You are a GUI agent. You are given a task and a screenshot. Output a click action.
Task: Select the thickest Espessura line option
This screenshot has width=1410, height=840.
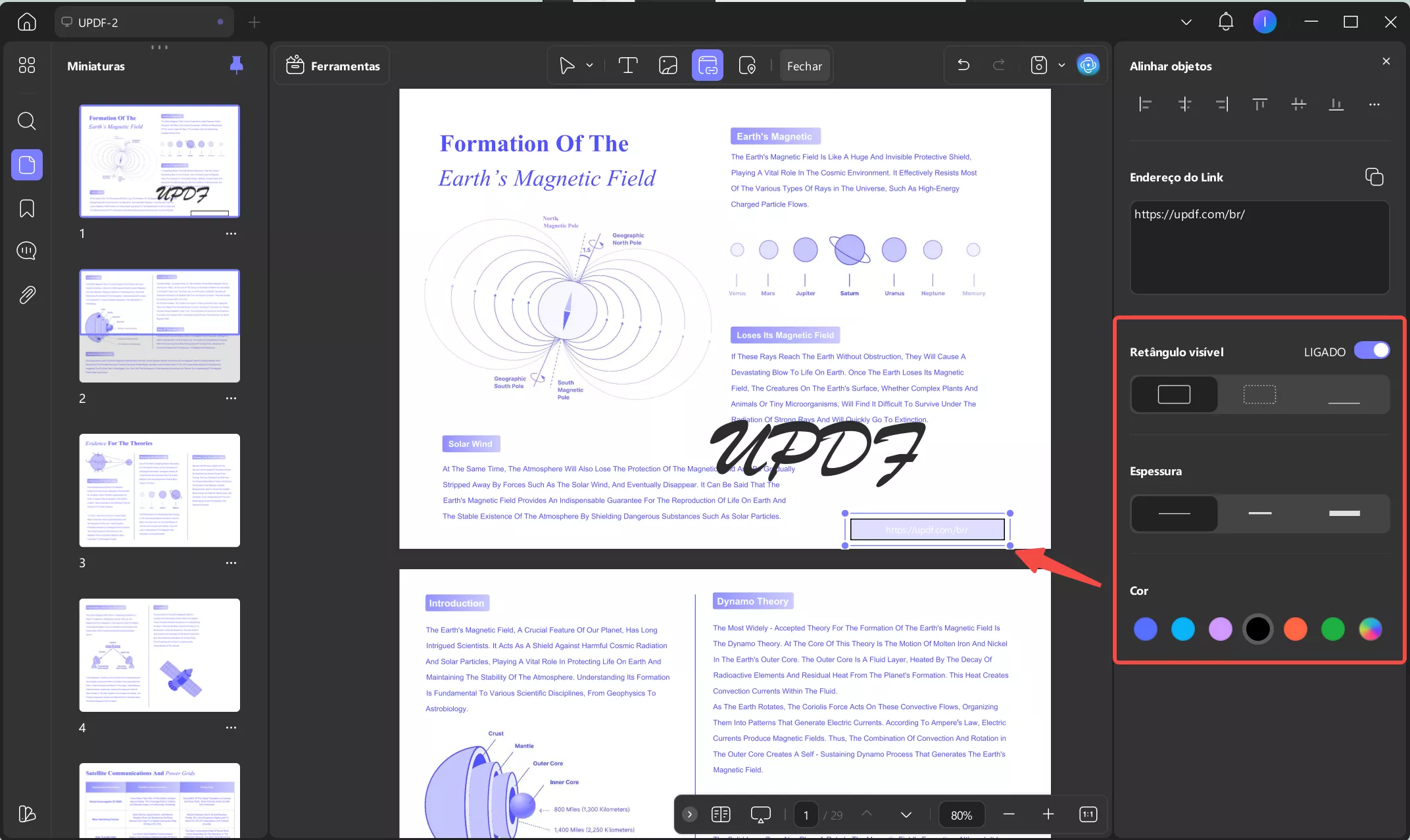(x=1344, y=513)
